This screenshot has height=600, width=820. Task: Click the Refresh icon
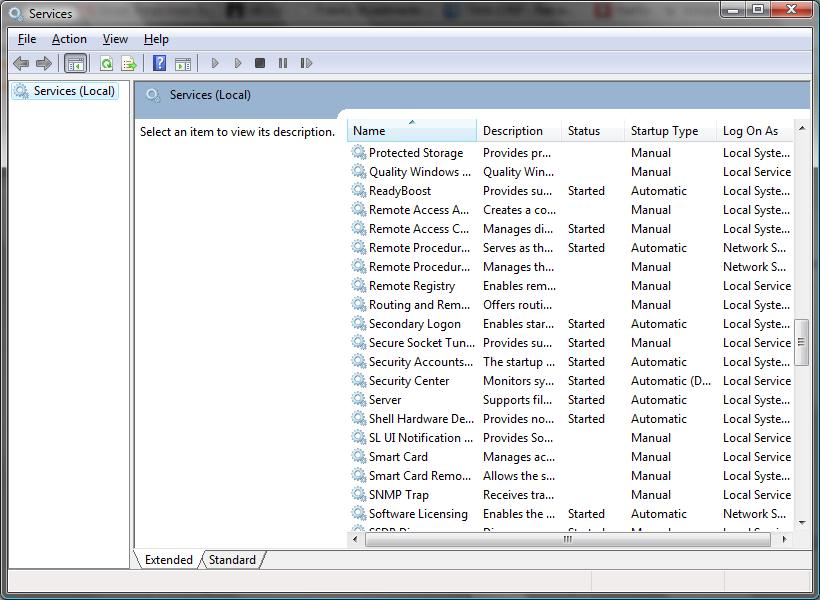(x=106, y=62)
